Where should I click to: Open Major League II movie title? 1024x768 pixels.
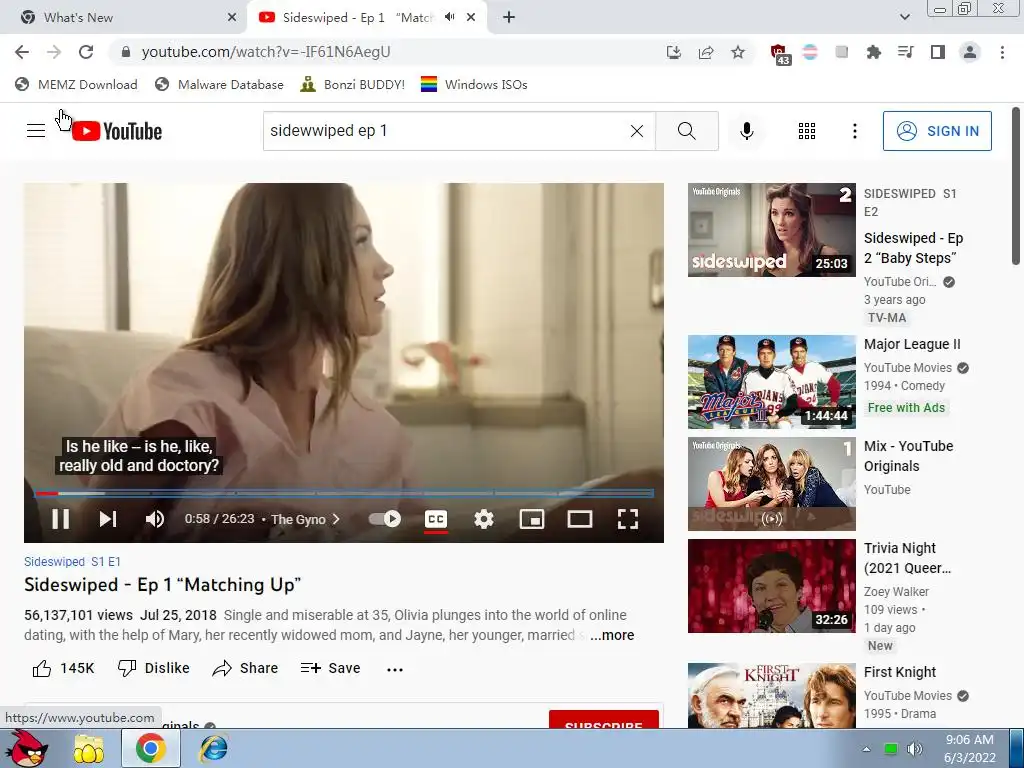[x=912, y=344]
